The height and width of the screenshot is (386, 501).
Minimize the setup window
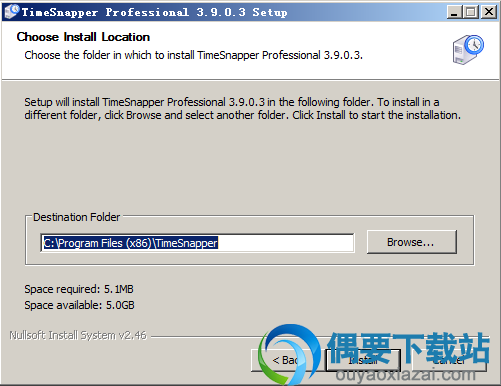454,12
